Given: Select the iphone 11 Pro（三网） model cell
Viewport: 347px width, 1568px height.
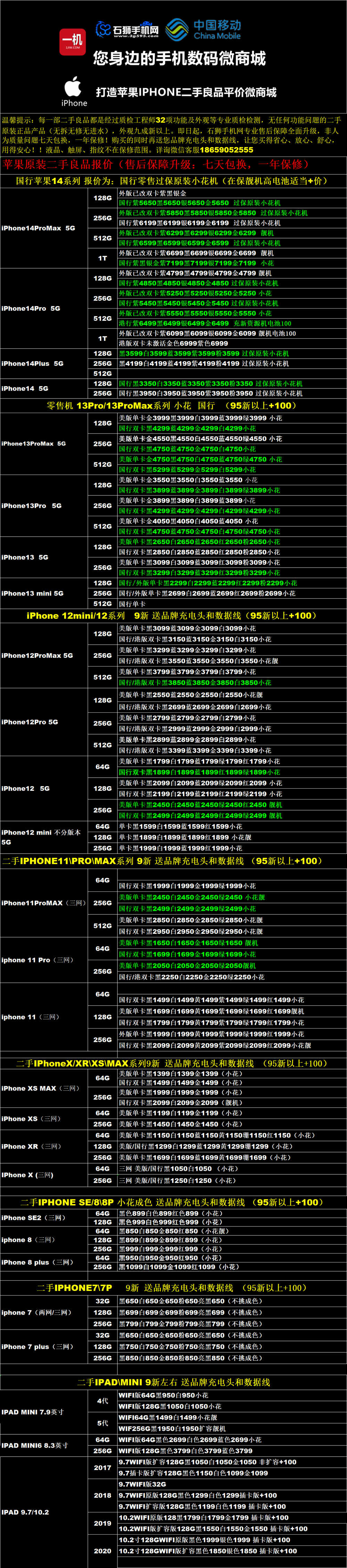Looking at the screenshot, I should [44, 960].
